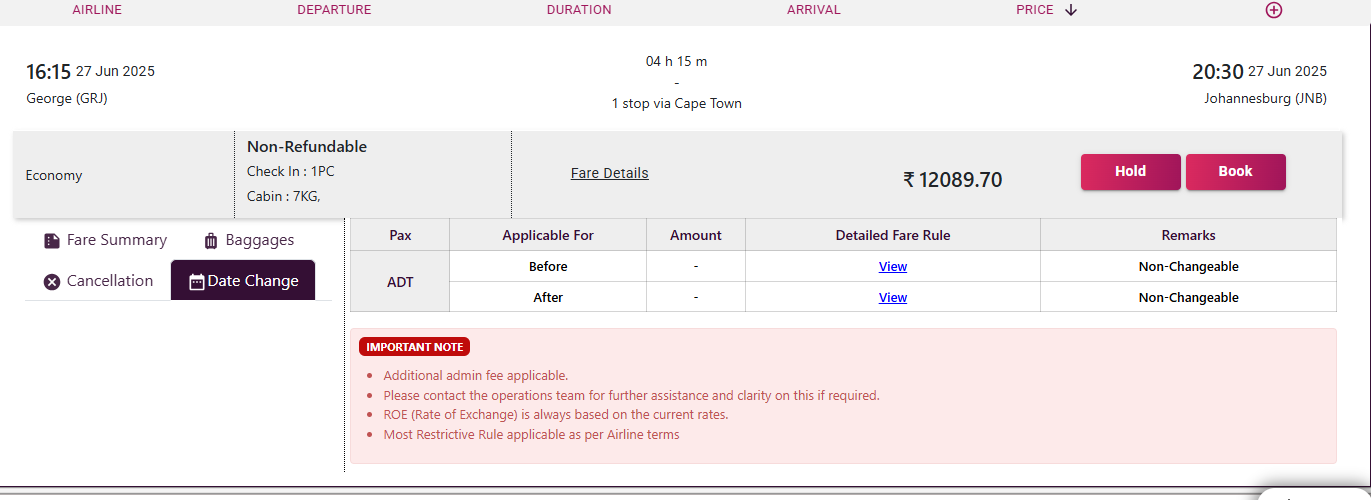The width and height of the screenshot is (1371, 500).
Task: Click the Baggages suitcase icon
Action: 211,241
